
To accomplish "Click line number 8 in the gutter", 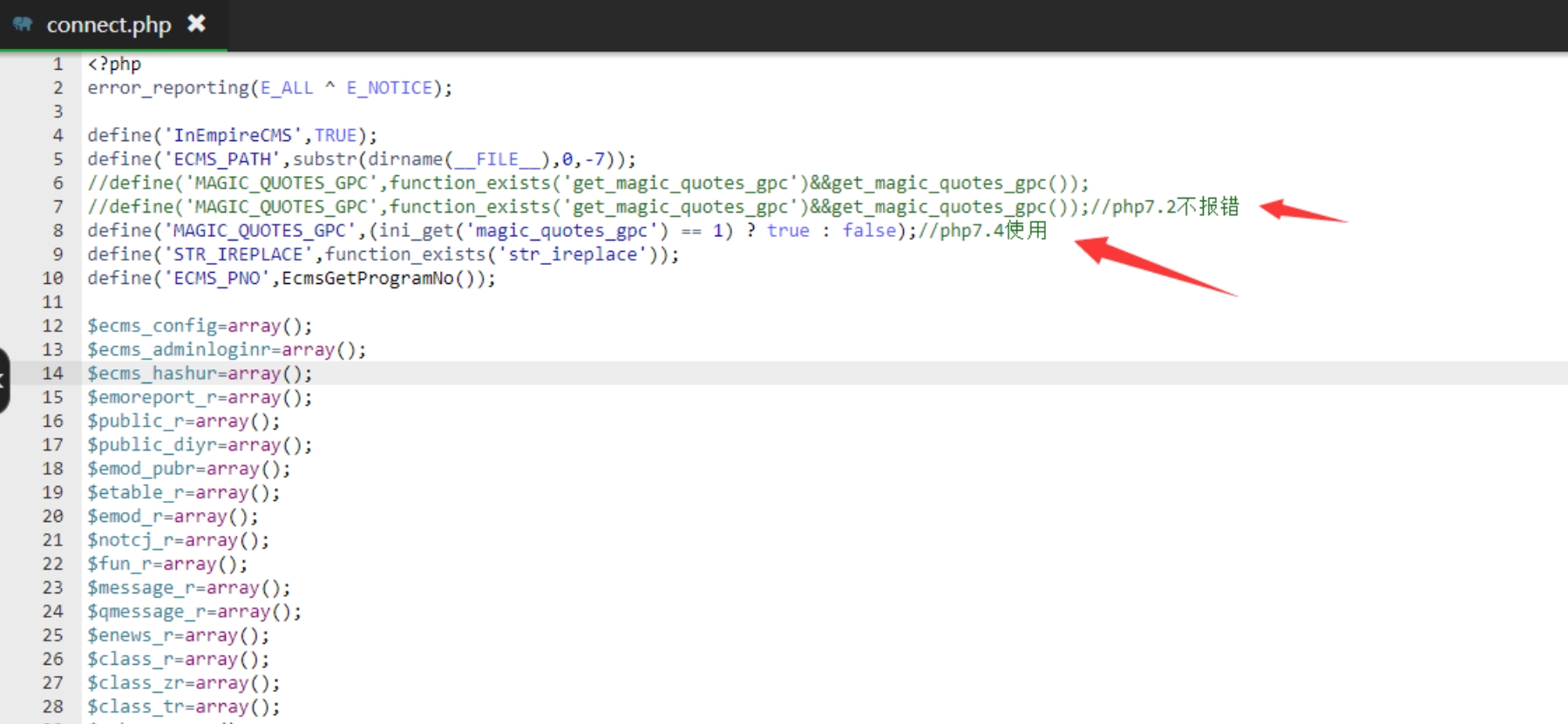I will (x=58, y=230).
